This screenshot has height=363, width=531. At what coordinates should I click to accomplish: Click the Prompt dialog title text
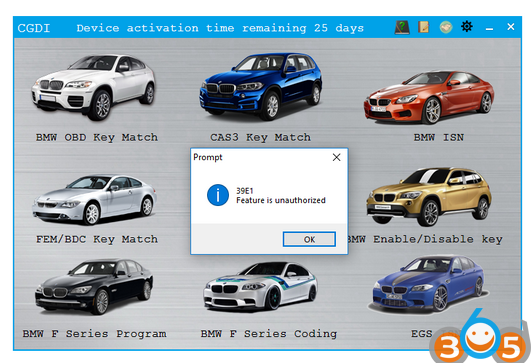pyautogui.click(x=208, y=157)
